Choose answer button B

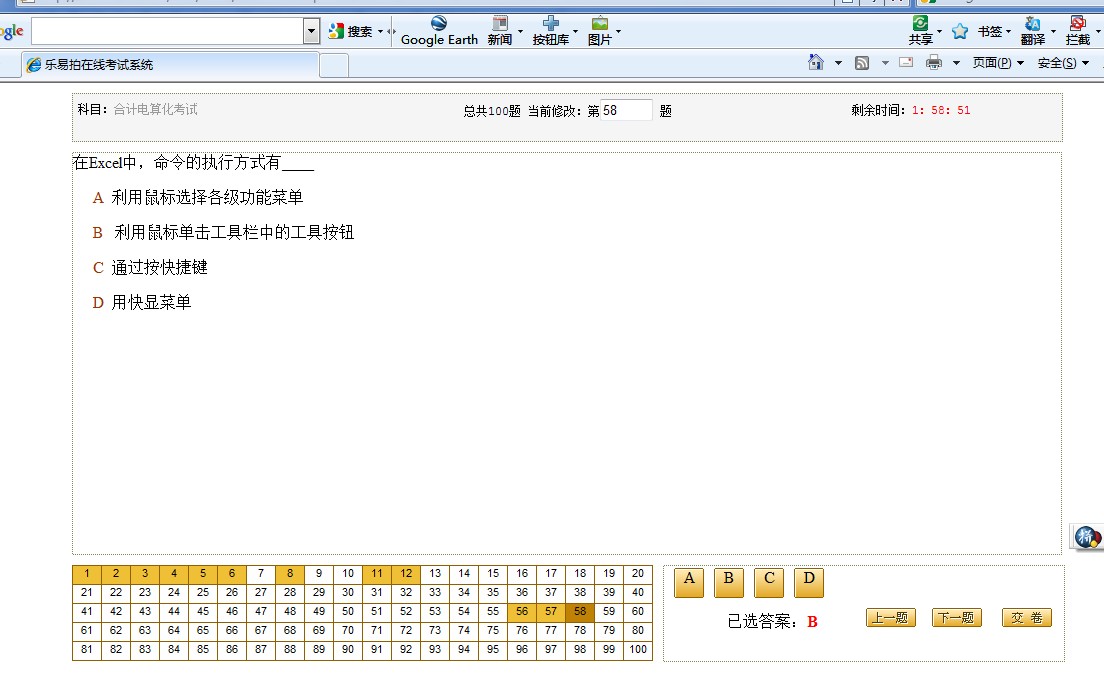coord(729,582)
